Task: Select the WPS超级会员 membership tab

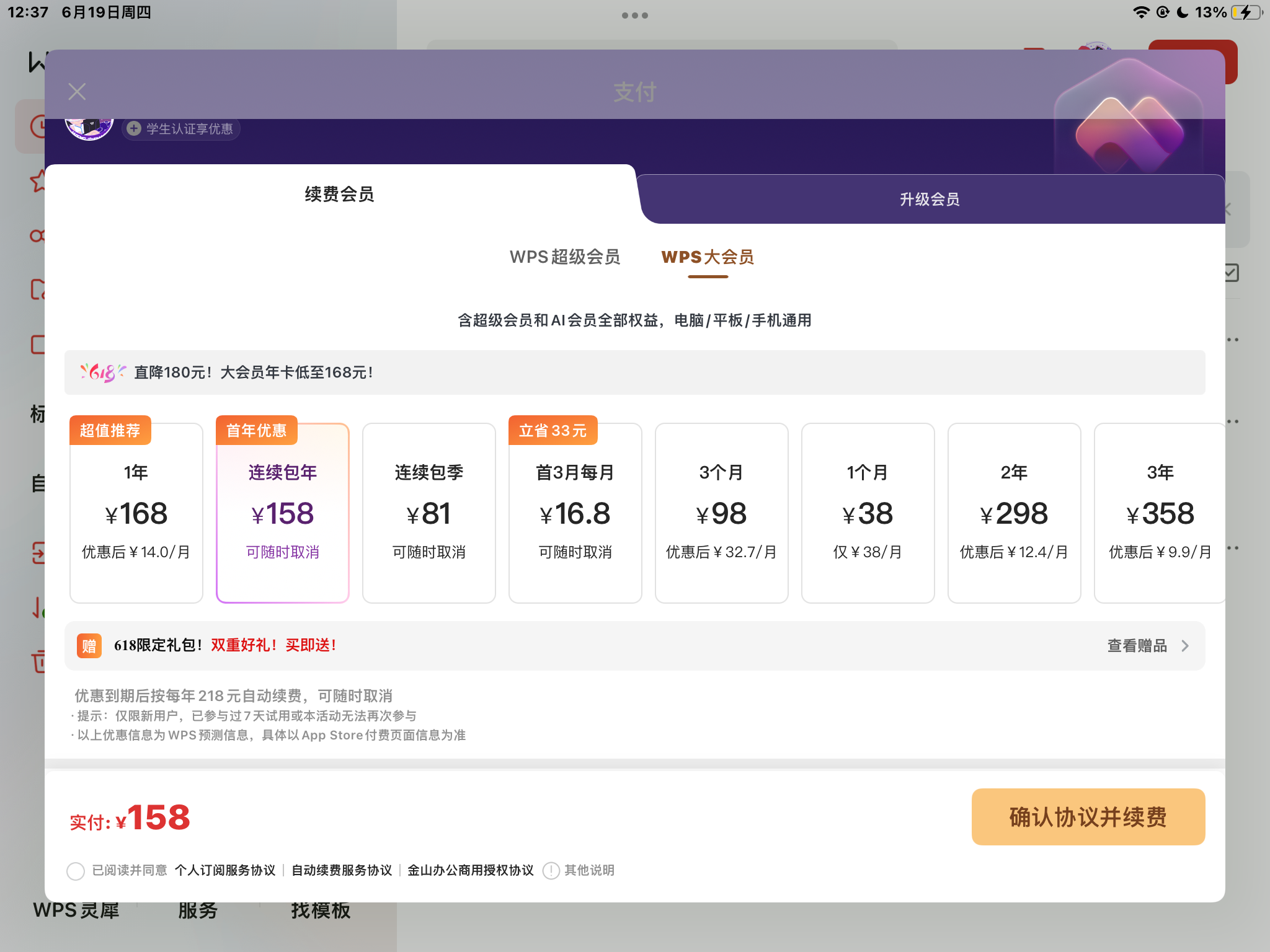Action: (565, 257)
